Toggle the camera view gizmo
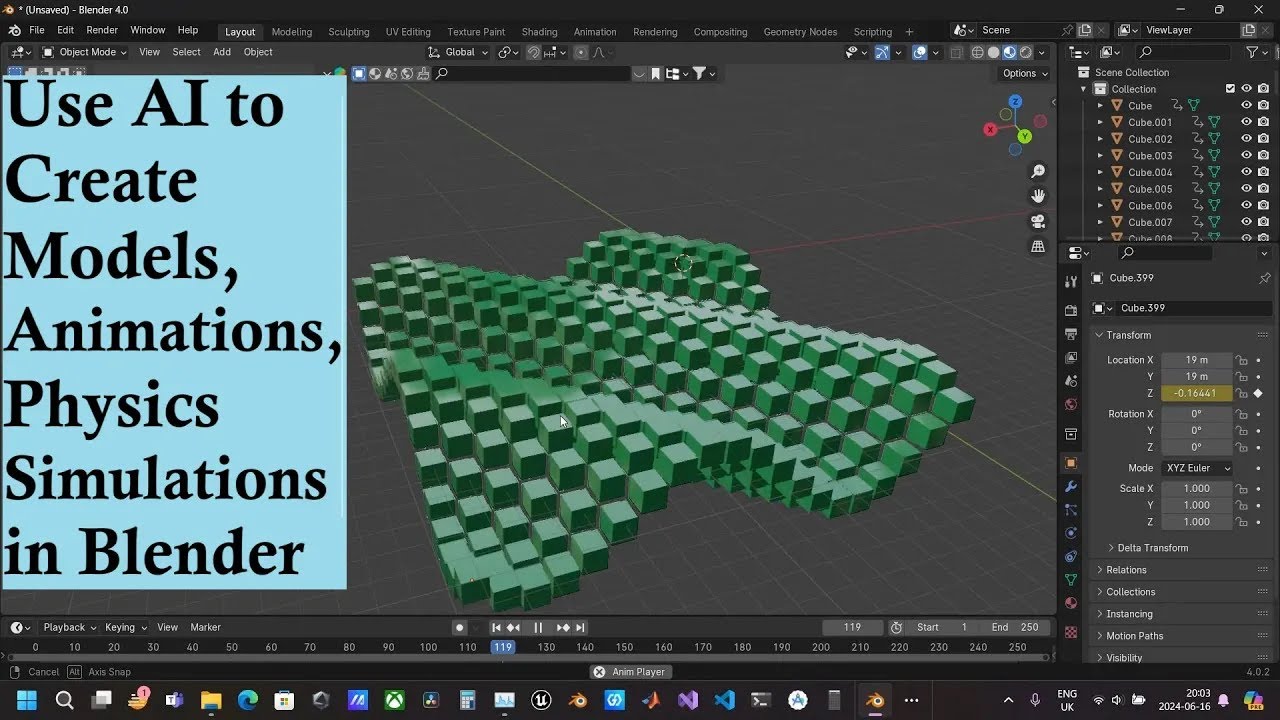Screen dimensions: 1280x720 pyautogui.click(x=1038, y=221)
